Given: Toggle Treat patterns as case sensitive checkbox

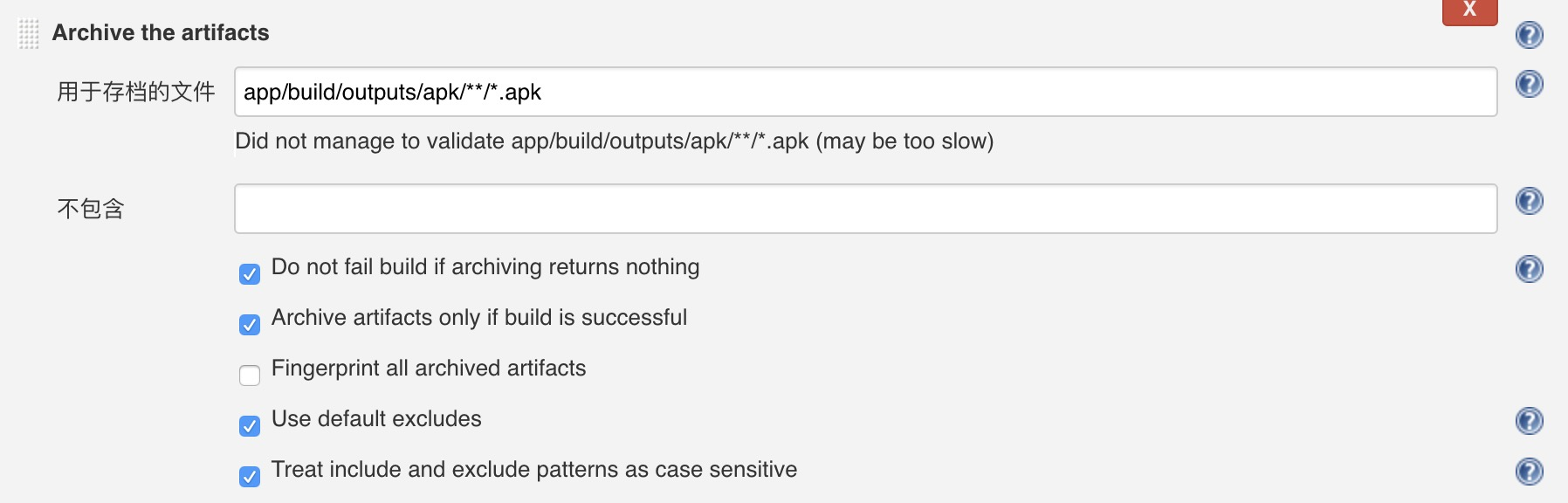Looking at the screenshot, I should tap(250, 477).
